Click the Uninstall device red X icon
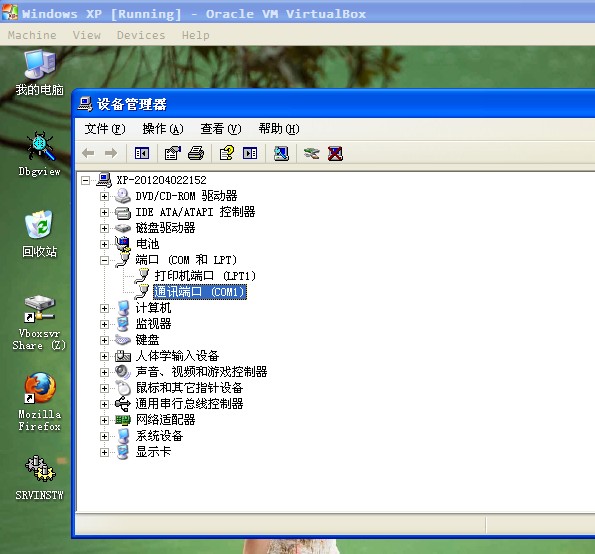Screen dimensions: 595x554 (x=335, y=153)
